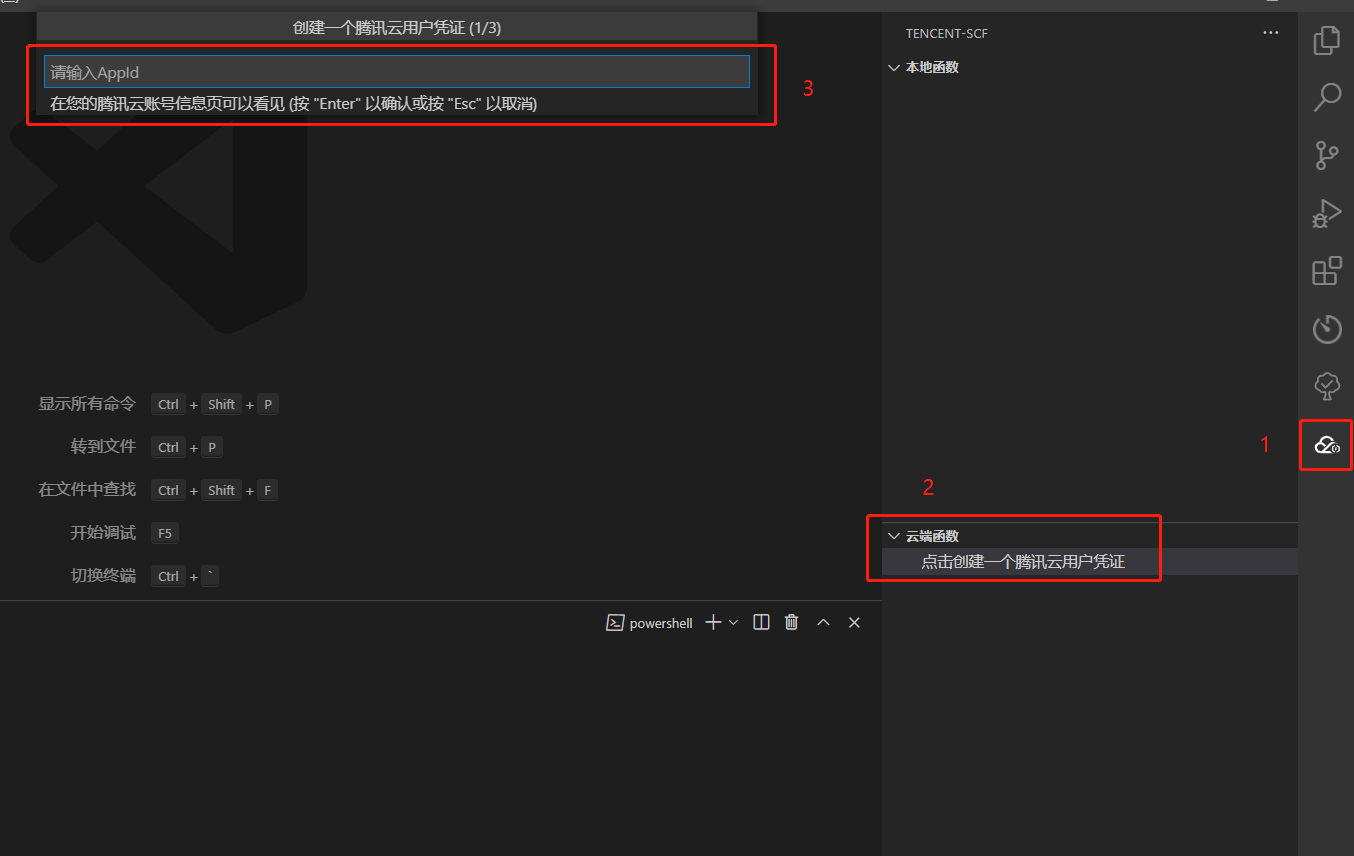Collapse the 云端函数 section
Screen dimensions: 1354x856
point(894,536)
